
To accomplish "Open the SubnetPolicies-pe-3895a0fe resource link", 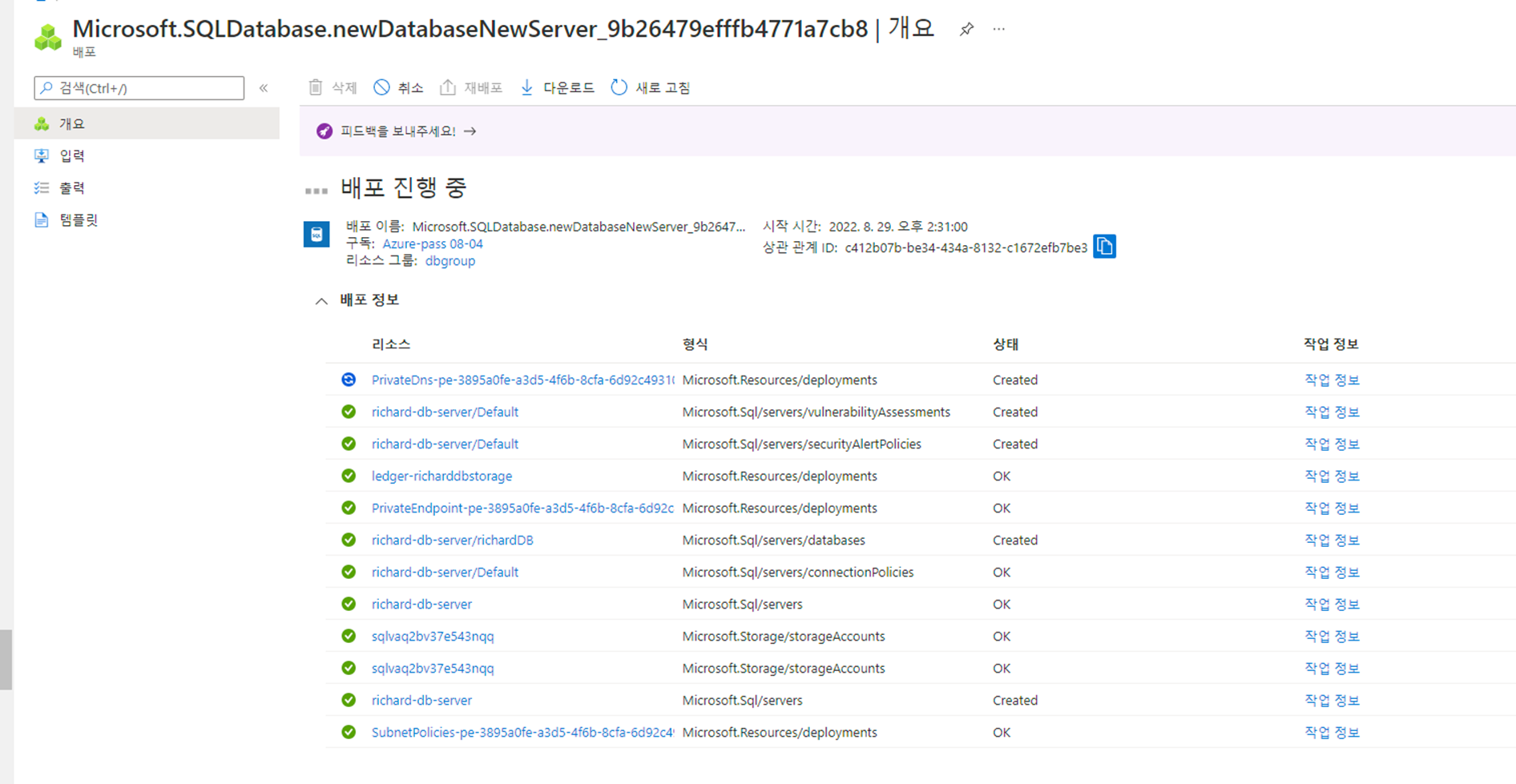I will [x=522, y=732].
